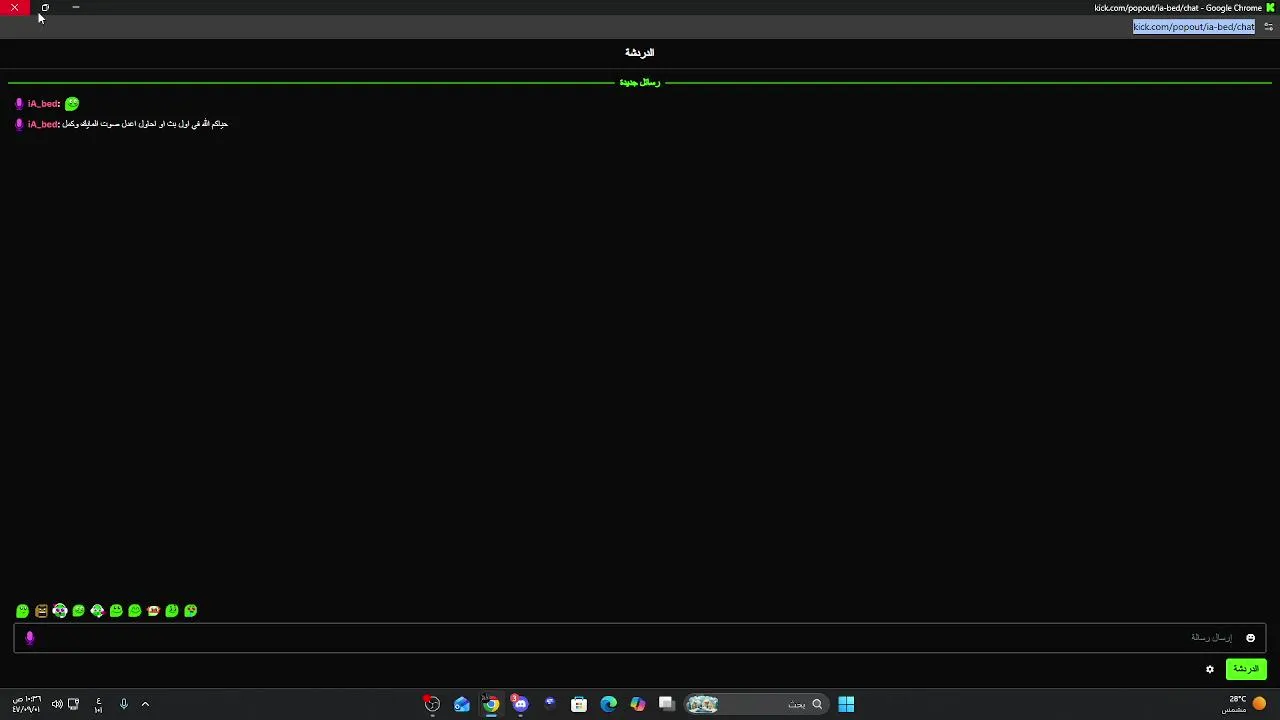Click the microphone icon in the system tray
1280x720 pixels.
point(124,704)
